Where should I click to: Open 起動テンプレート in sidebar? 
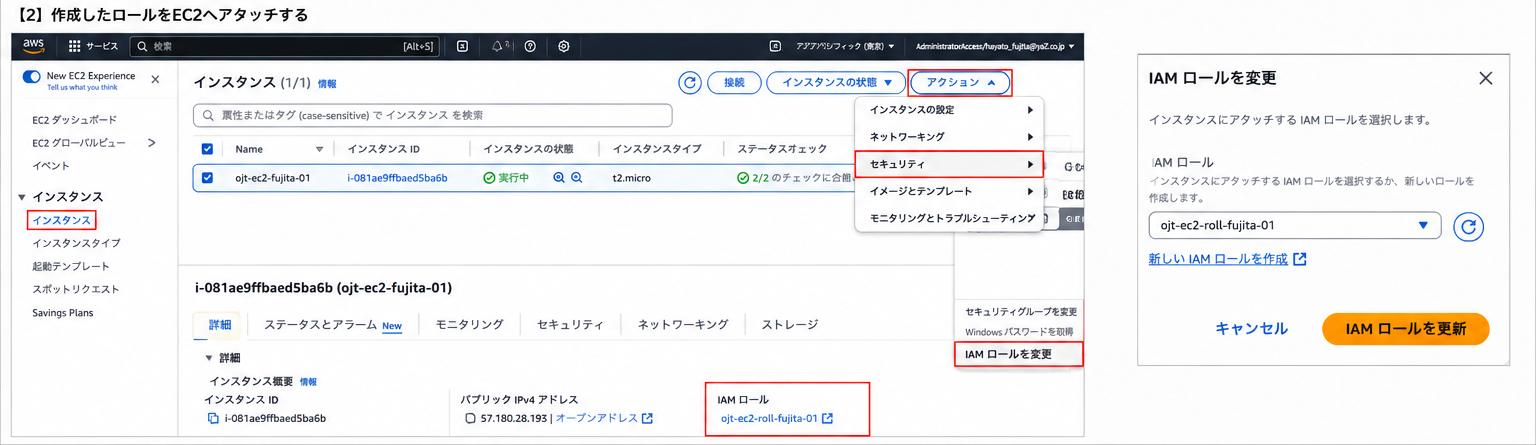[x=71, y=266]
